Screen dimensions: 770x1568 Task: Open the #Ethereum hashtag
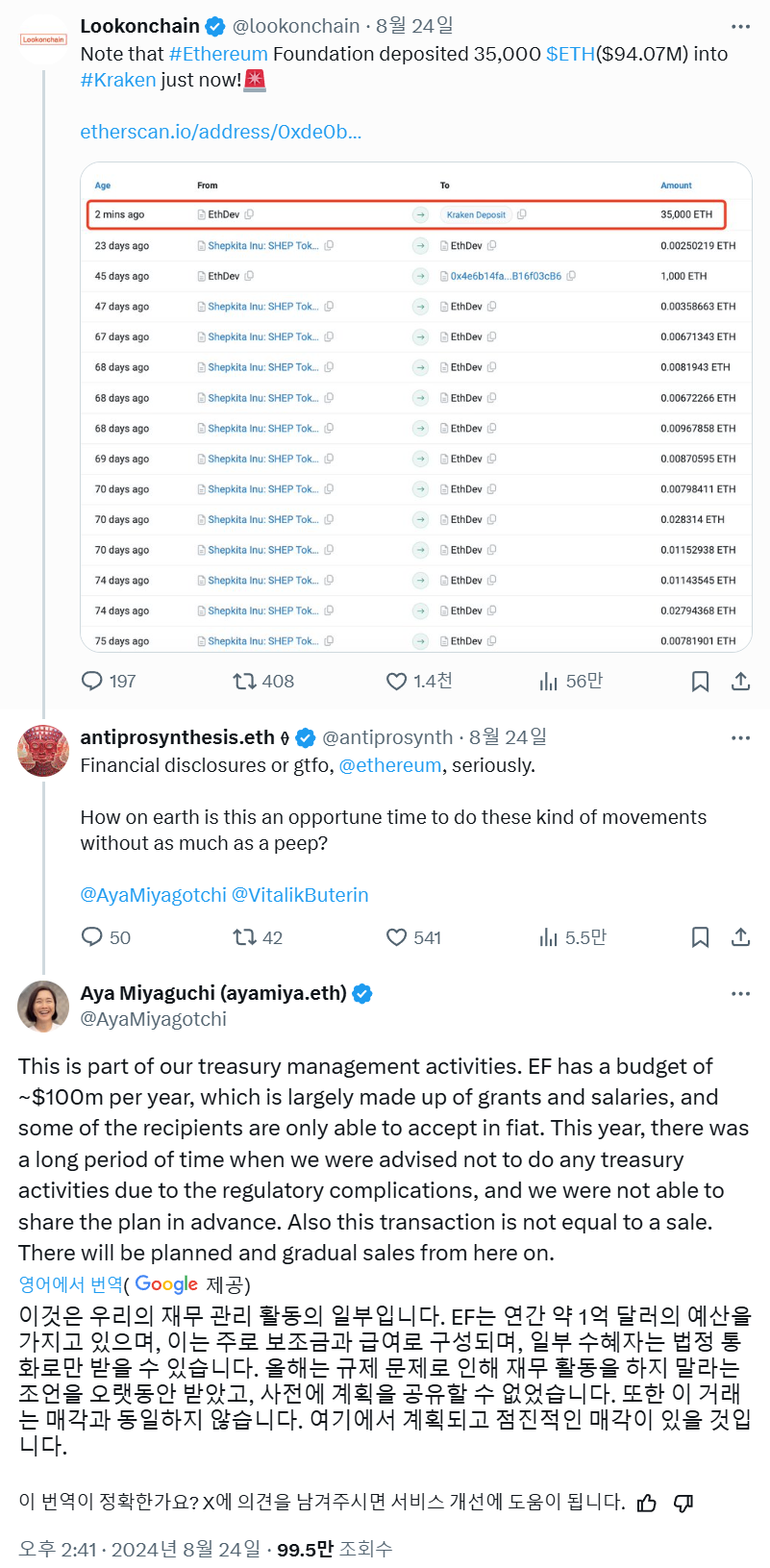point(218,54)
